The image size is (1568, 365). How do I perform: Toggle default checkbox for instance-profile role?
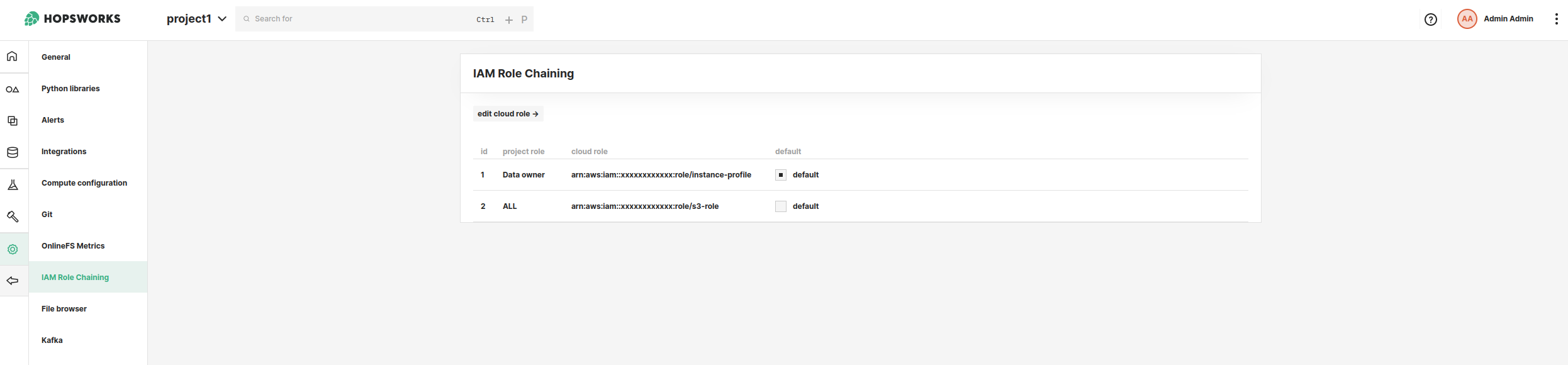(781, 175)
